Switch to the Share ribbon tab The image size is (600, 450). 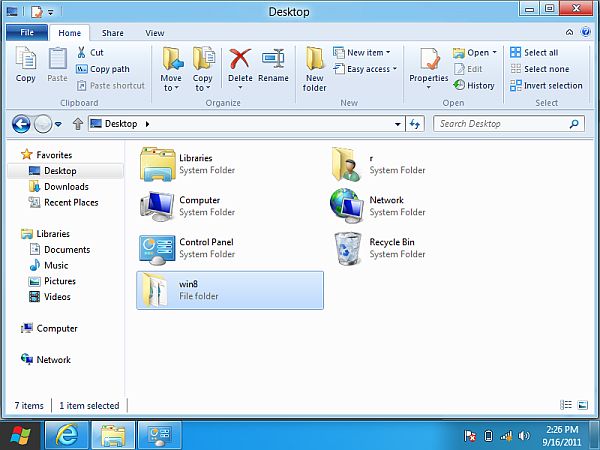(x=113, y=33)
